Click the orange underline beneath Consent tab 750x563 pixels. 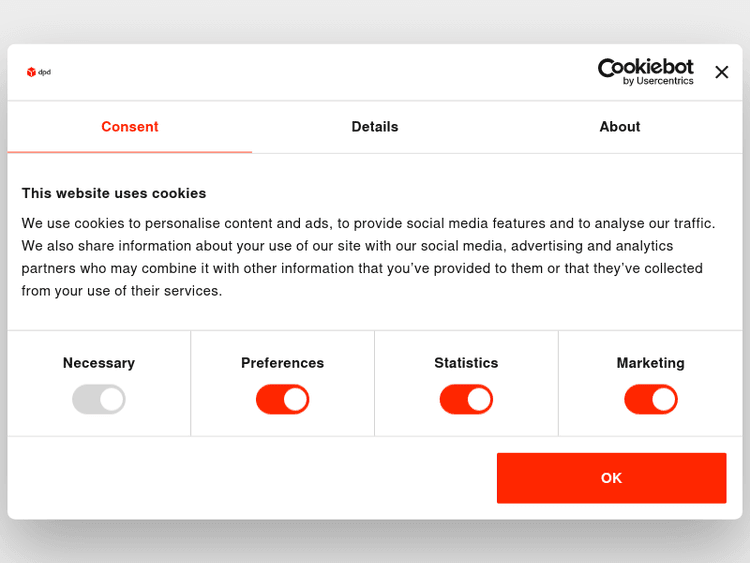point(130,152)
